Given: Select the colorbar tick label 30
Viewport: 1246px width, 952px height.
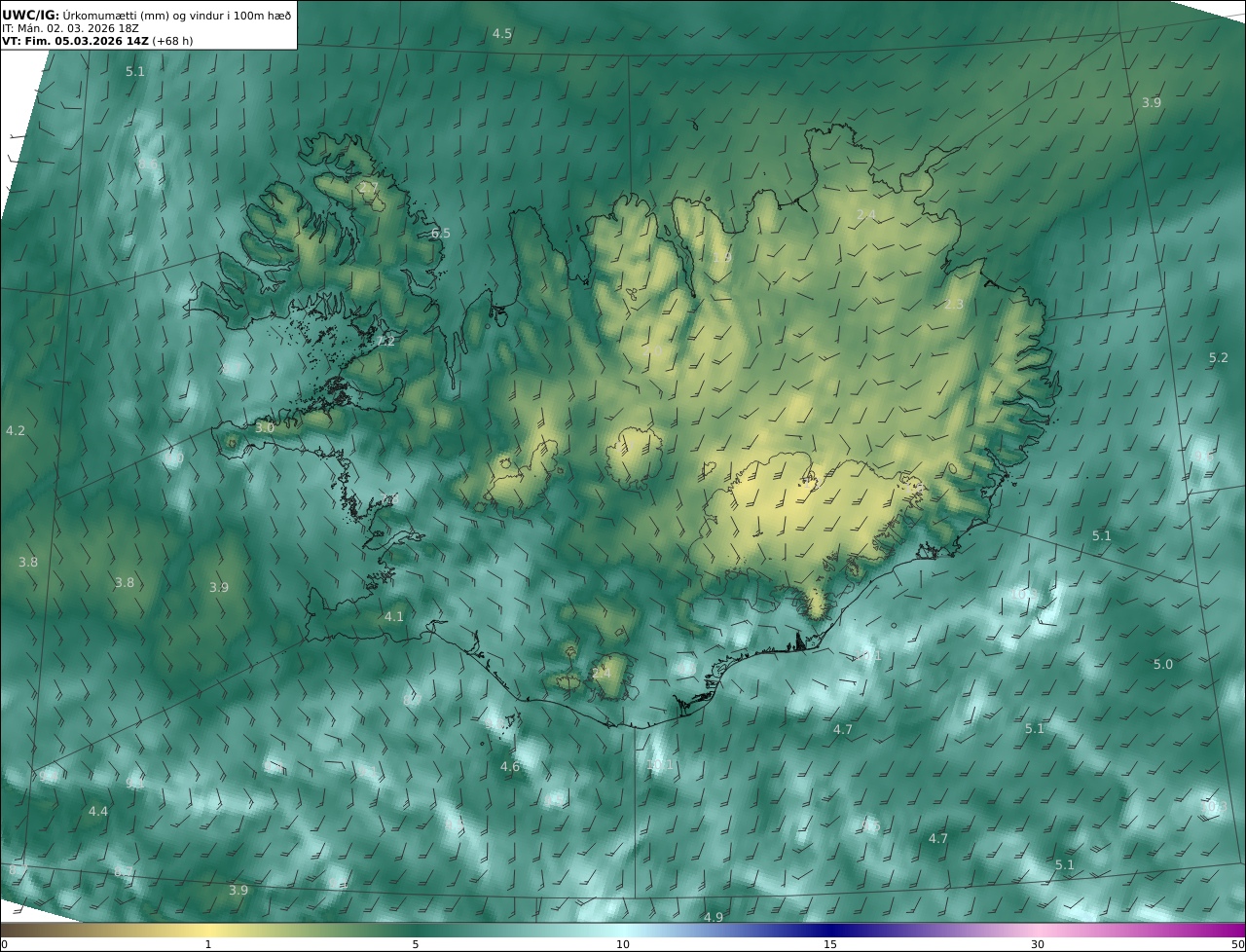Looking at the screenshot, I should 1038,944.
